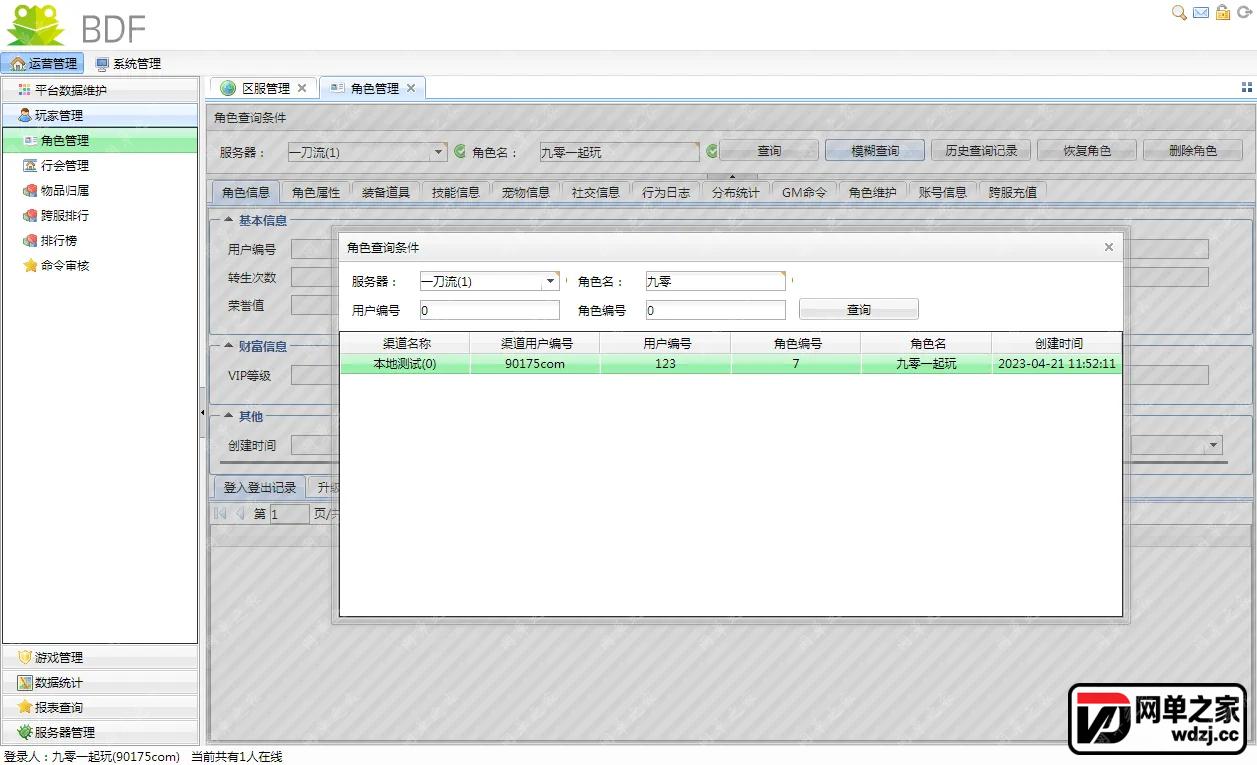Sort by 渠道名称 column header

[405, 343]
